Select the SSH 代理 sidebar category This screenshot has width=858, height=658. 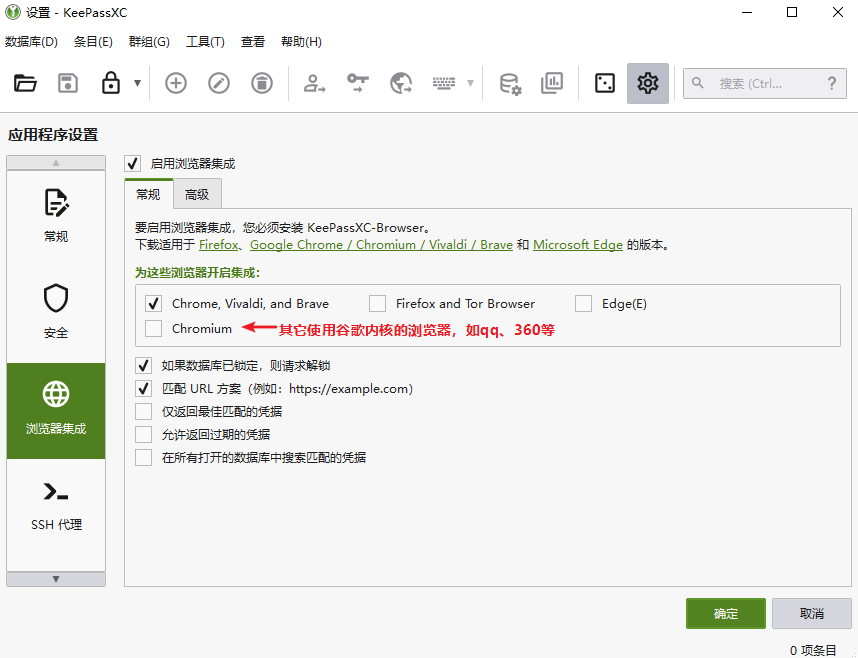(x=56, y=506)
